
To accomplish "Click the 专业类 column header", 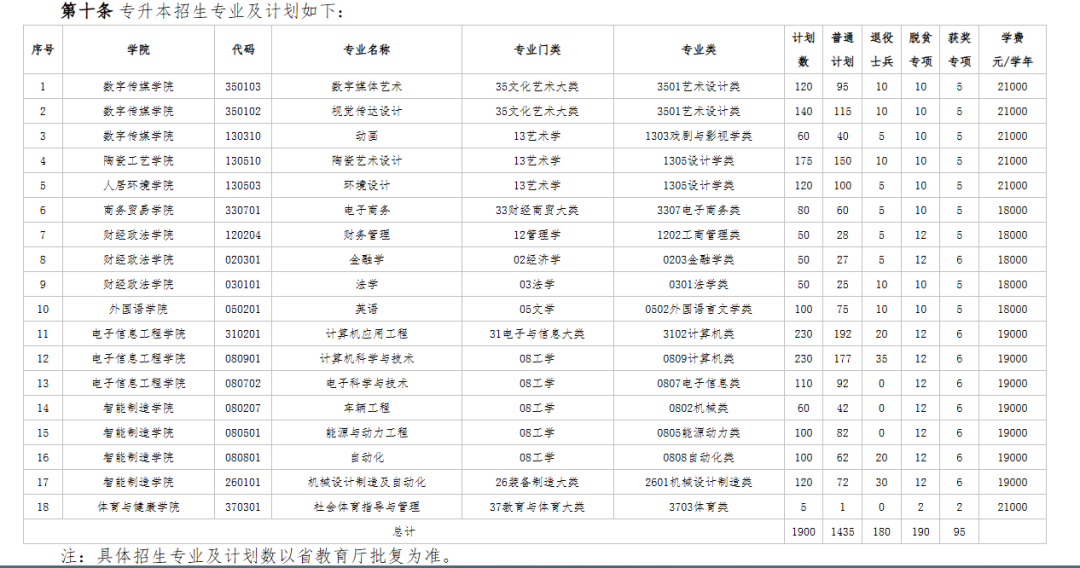I will 698,50.
